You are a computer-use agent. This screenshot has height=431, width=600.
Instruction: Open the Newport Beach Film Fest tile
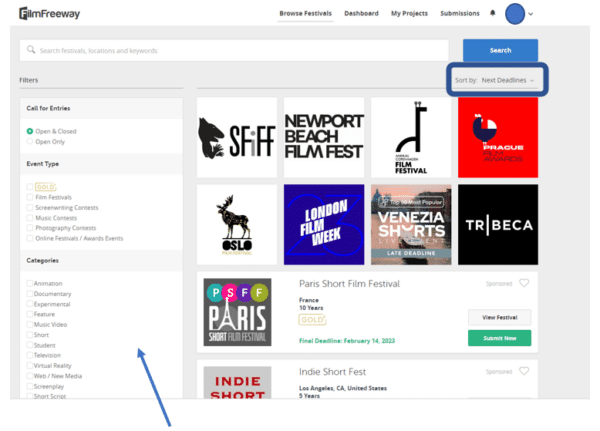[x=324, y=137]
